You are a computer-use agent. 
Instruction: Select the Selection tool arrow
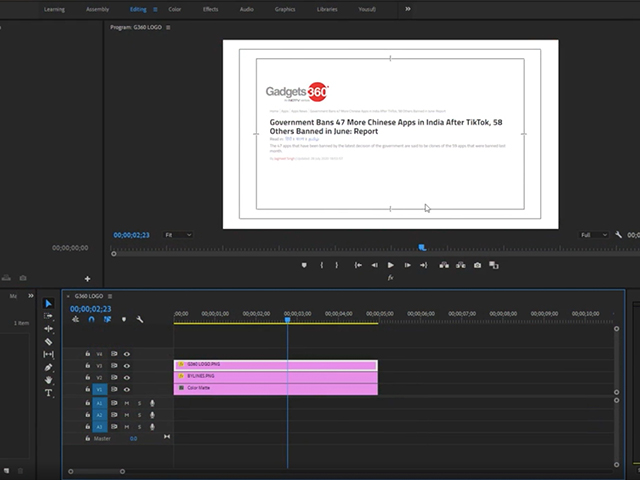(48, 303)
